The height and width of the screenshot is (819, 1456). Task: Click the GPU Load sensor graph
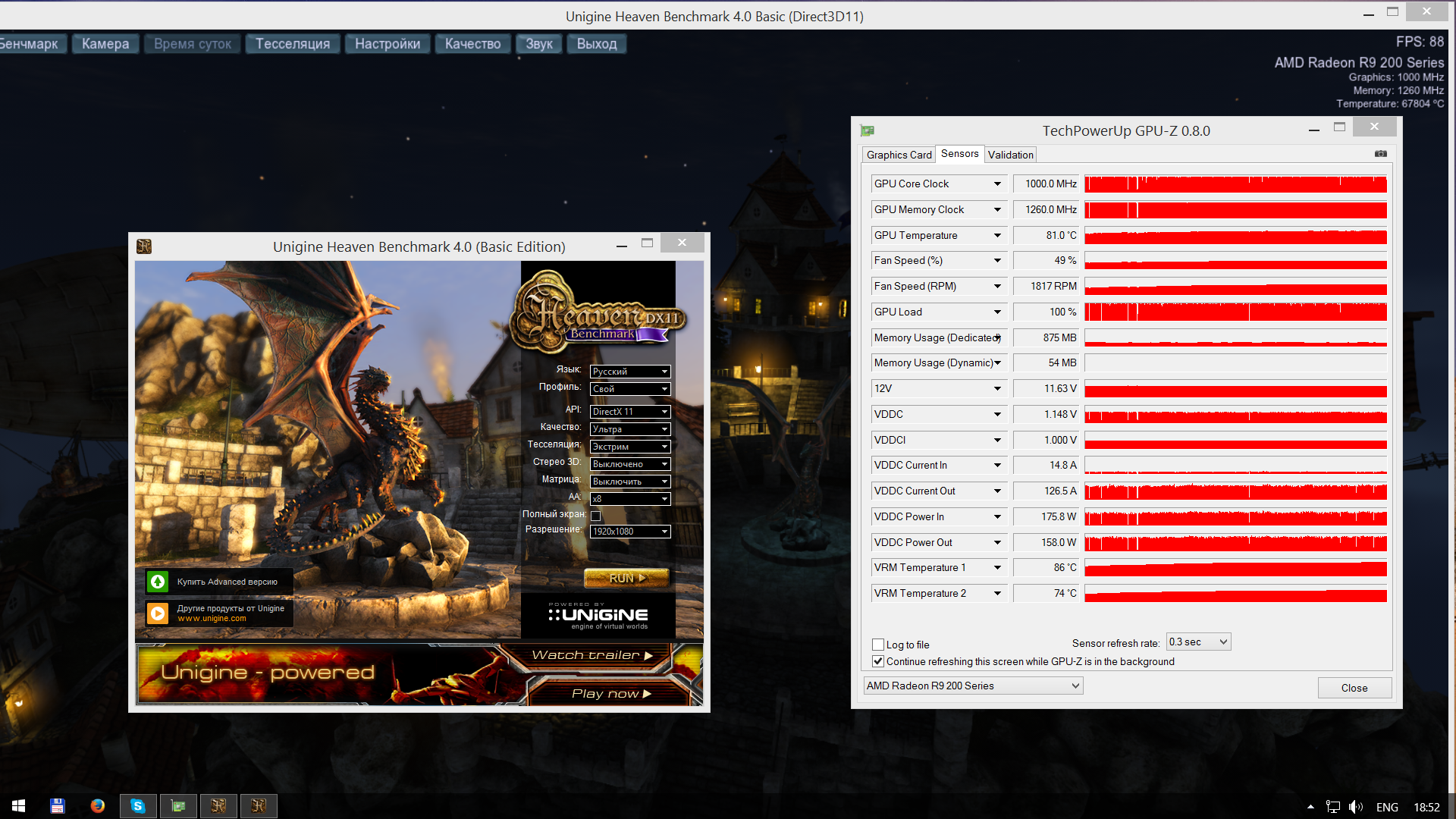coord(1235,312)
